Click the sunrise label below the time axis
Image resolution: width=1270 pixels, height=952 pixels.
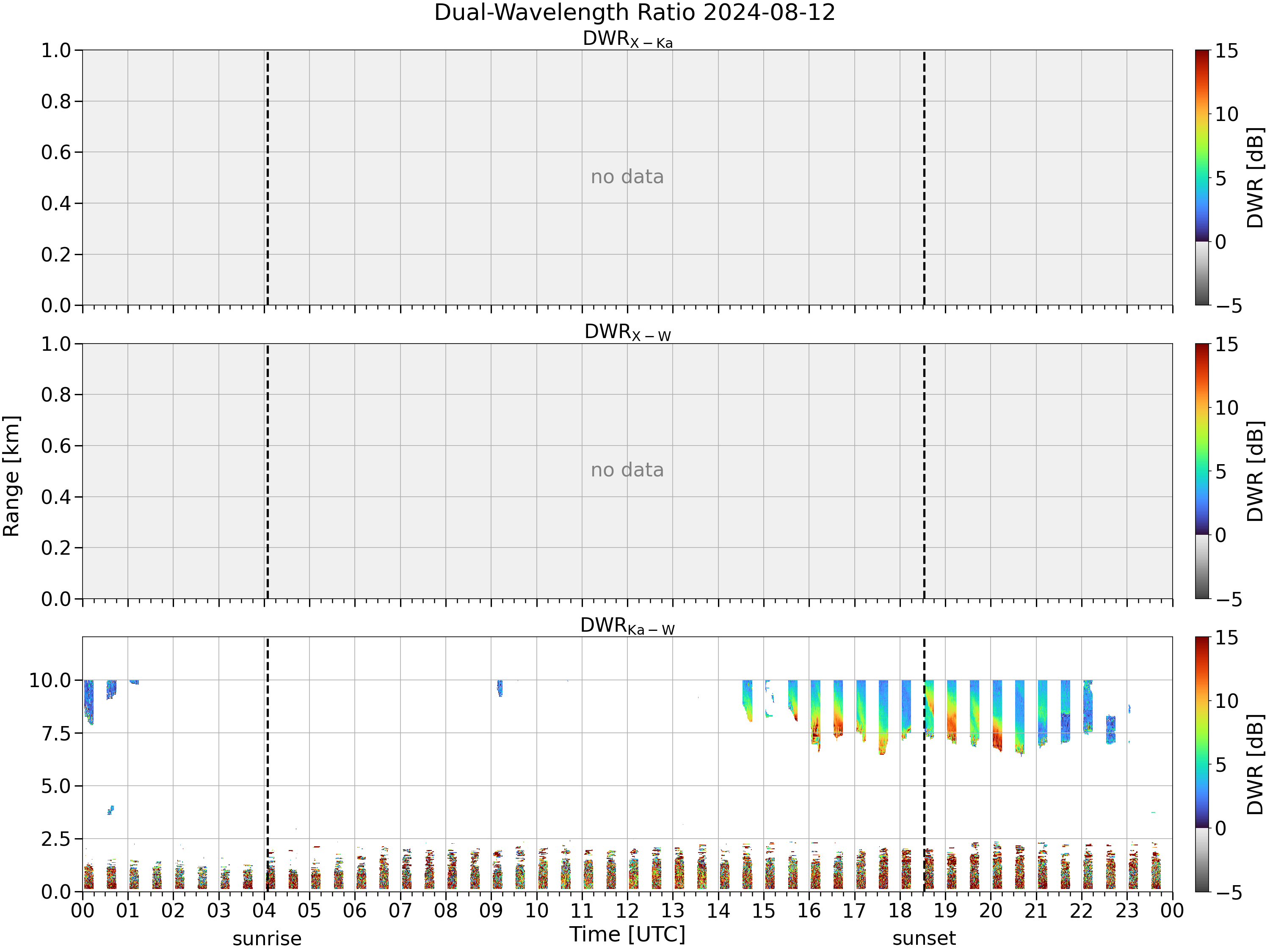pyautogui.click(x=267, y=939)
